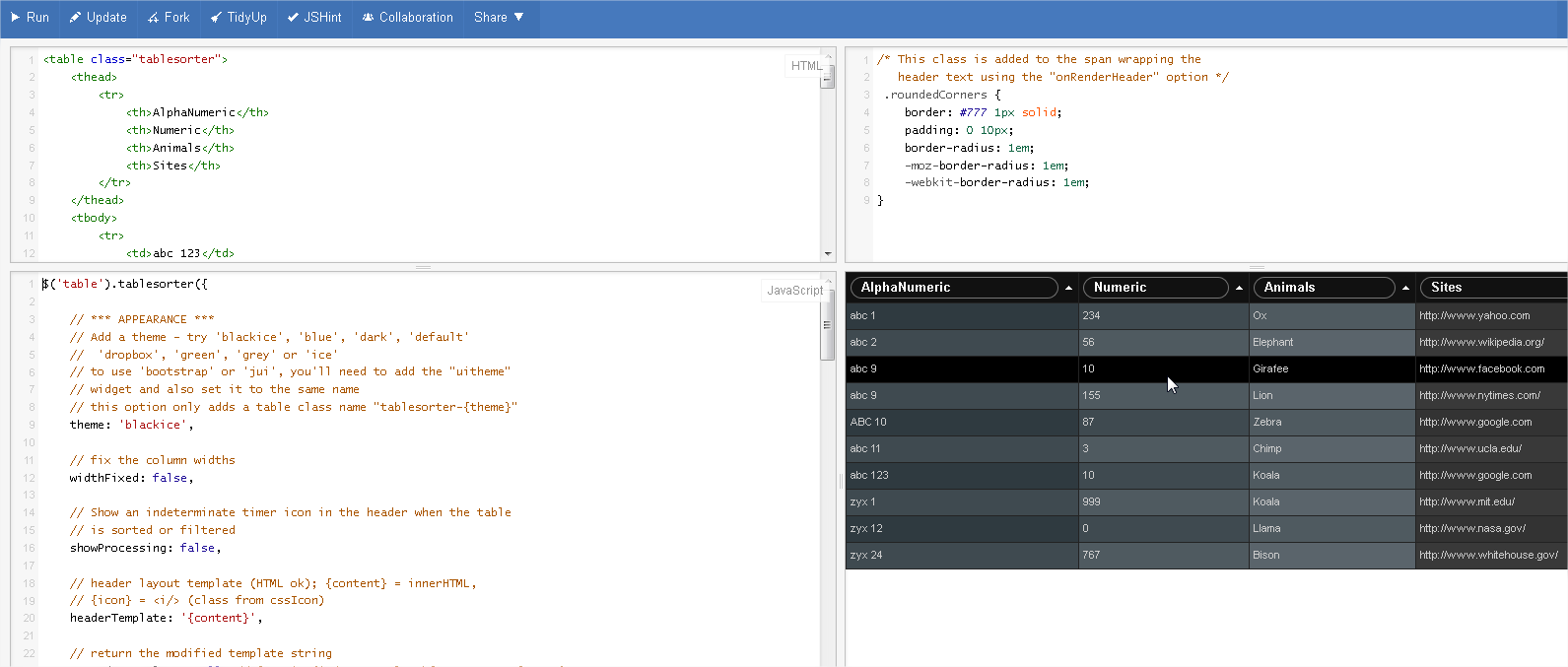Click the Chimp animal cell
Viewport: 1568px width, 667px height.
point(1332,449)
